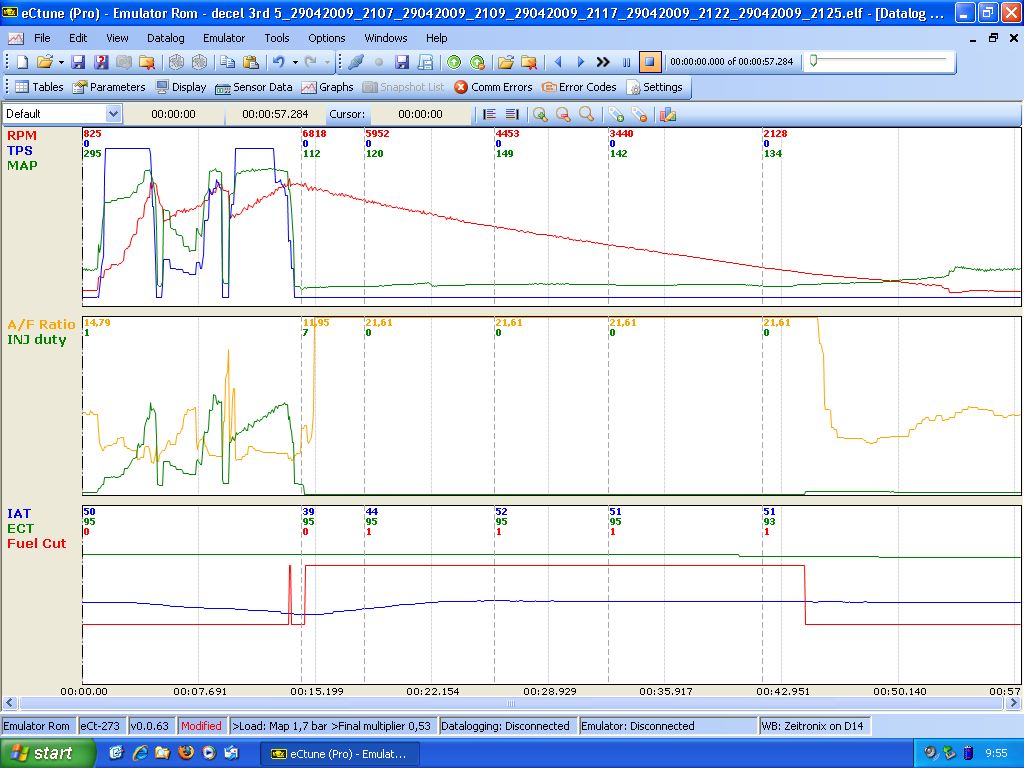This screenshot has width=1024, height=768.
Task: Step backward with the blue left arrow
Action: (558, 62)
